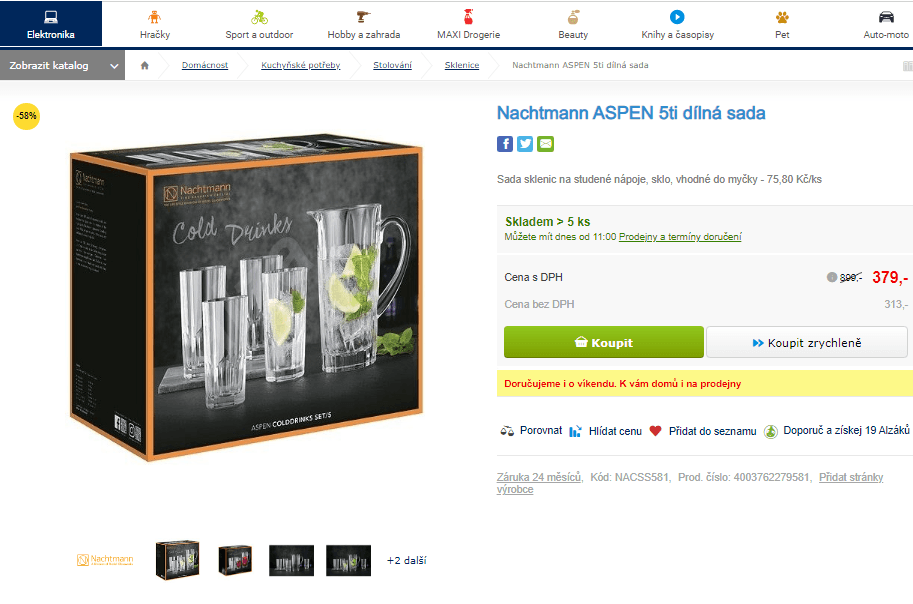This screenshot has height=604, width=913.
Task: Share product via Twitter icon
Action: click(525, 144)
